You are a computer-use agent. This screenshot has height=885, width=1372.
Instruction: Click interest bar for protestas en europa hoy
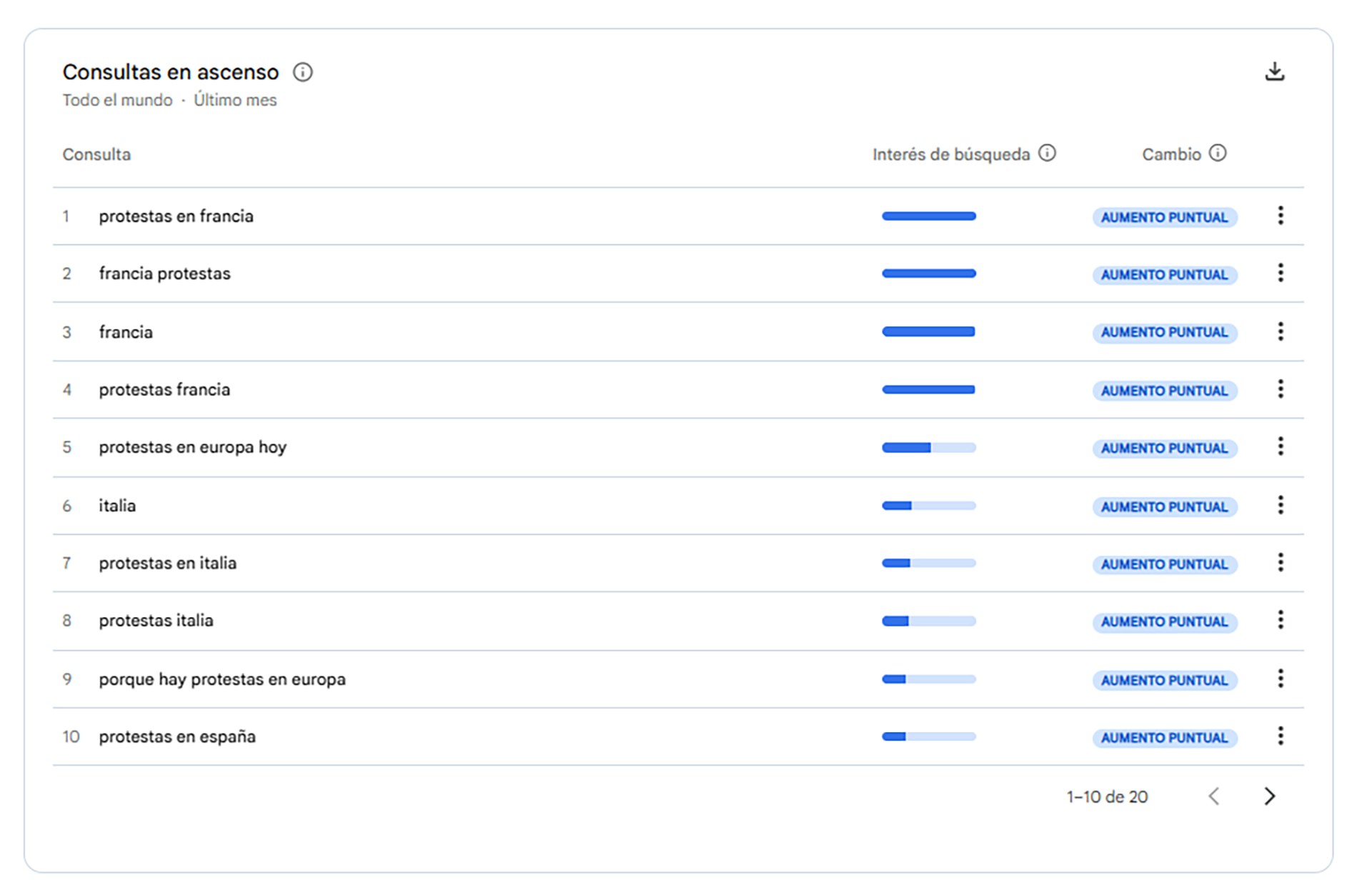pos(928,448)
